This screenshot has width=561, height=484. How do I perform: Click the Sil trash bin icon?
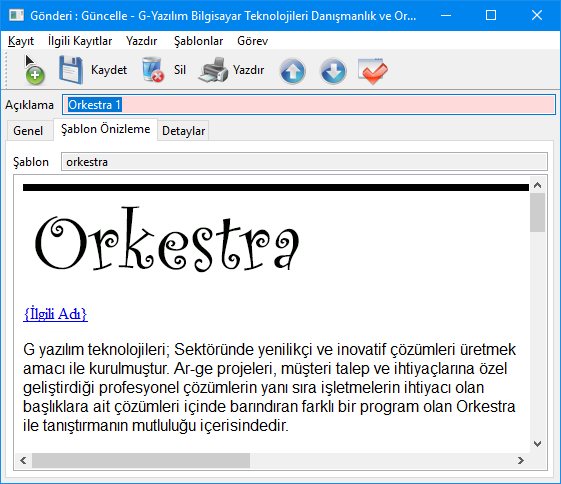pyautogui.click(x=152, y=70)
